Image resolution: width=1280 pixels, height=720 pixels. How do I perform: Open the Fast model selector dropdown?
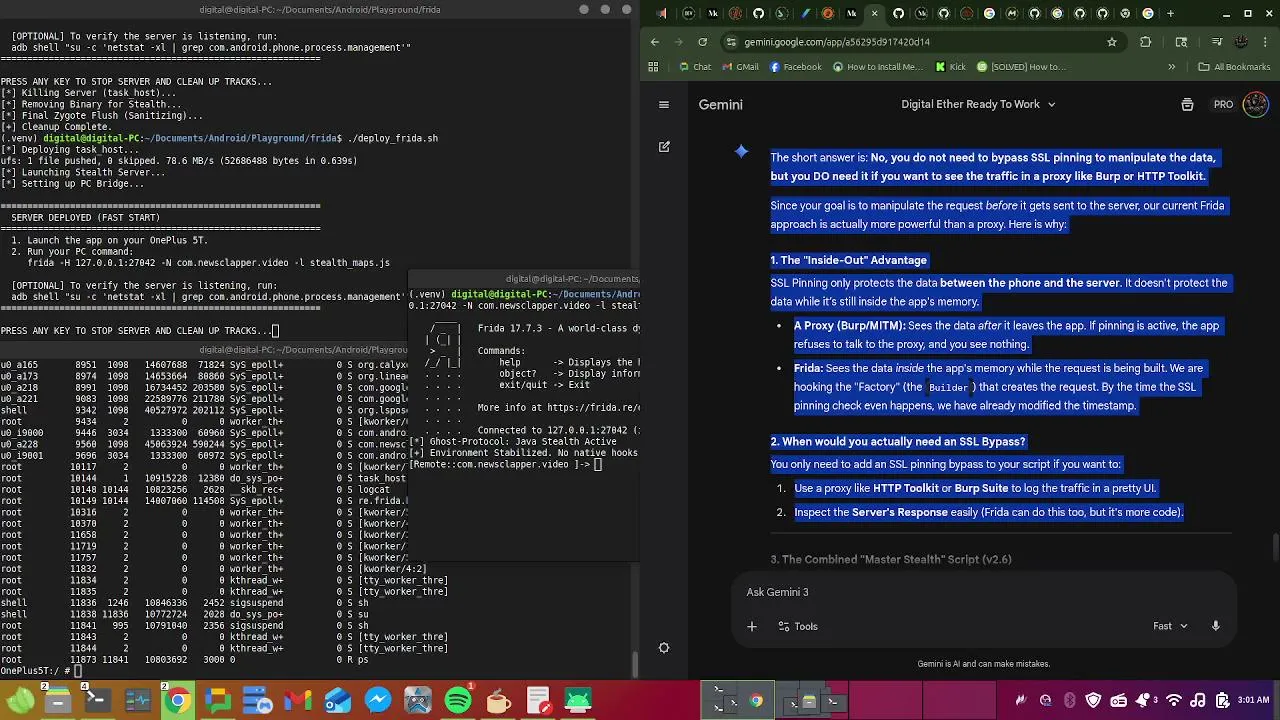[x=1170, y=626]
